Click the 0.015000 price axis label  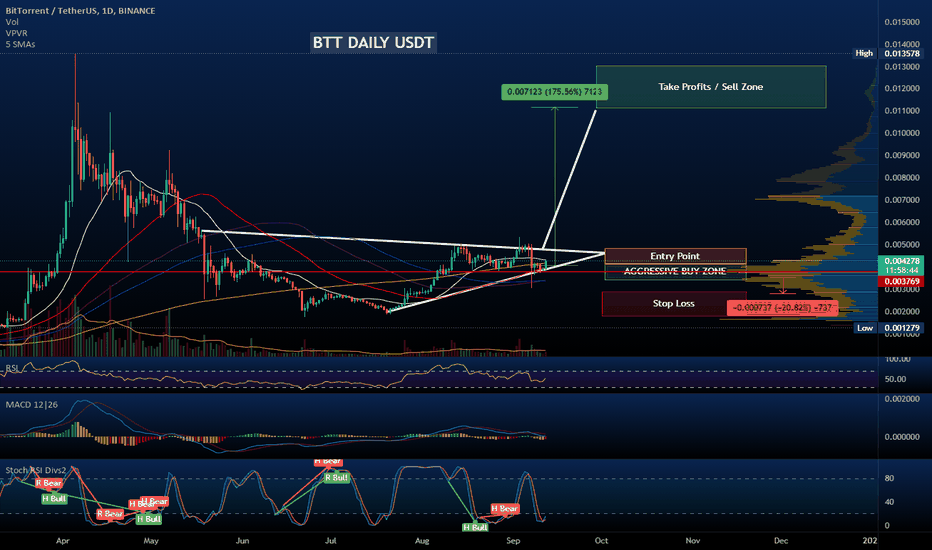[902, 22]
